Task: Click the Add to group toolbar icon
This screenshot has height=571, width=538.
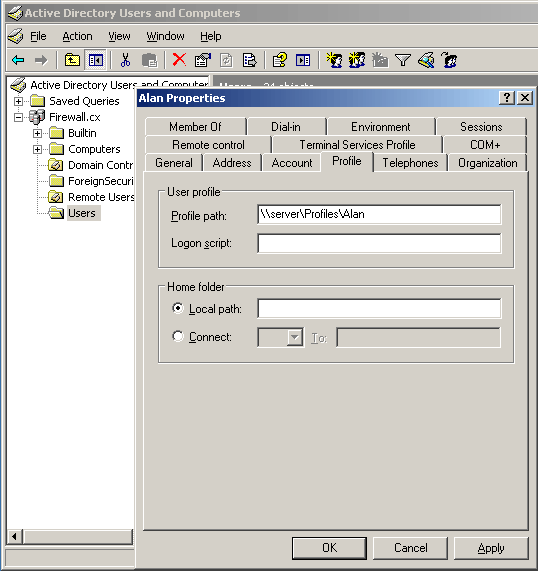Action: pos(449,60)
